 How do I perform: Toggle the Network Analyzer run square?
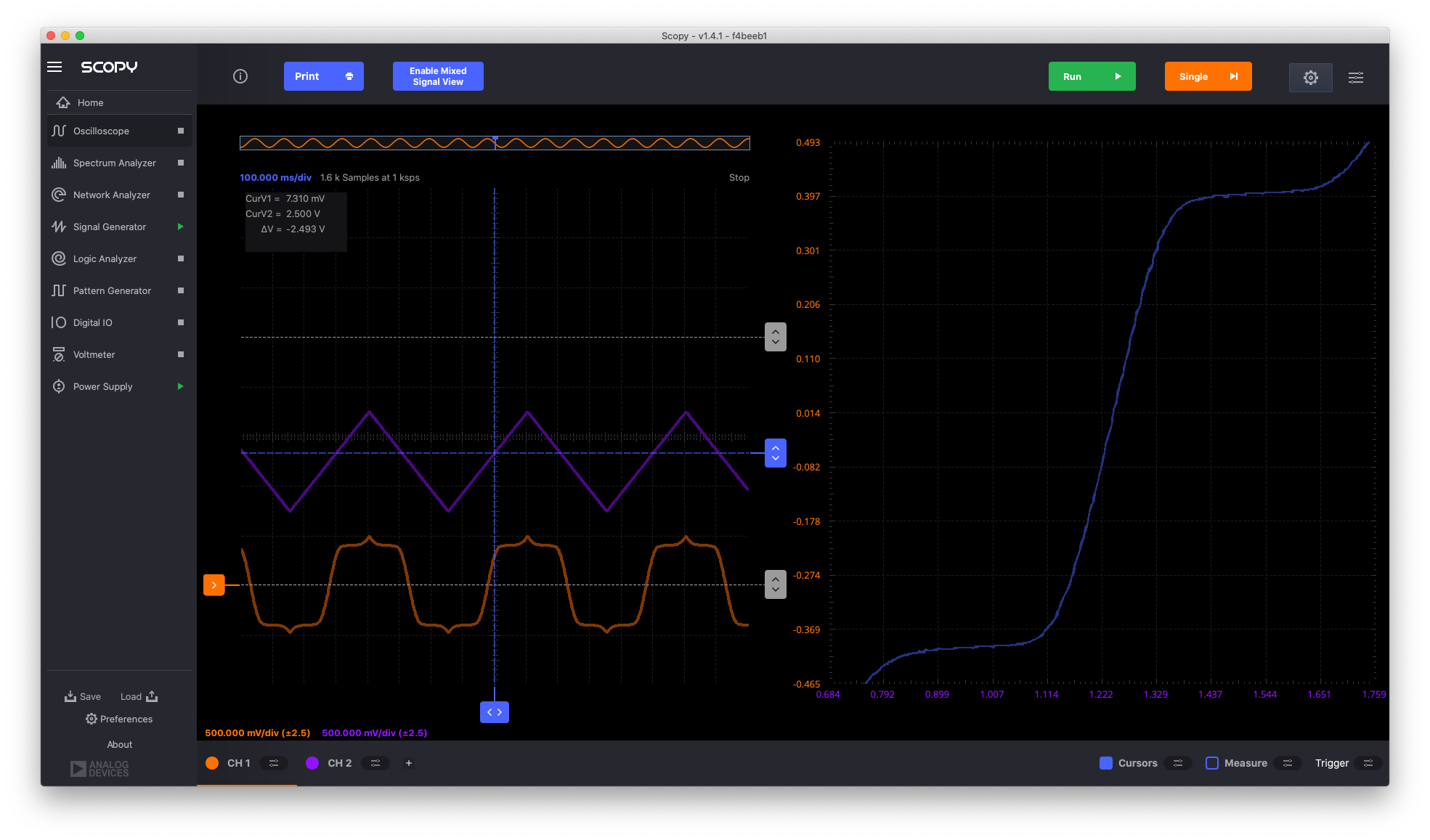(181, 195)
